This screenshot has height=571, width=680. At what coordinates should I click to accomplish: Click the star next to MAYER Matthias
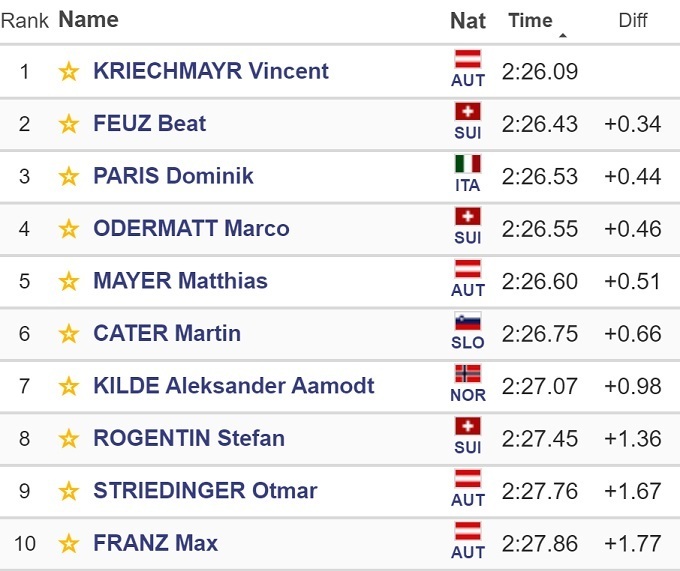[x=68, y=281]
